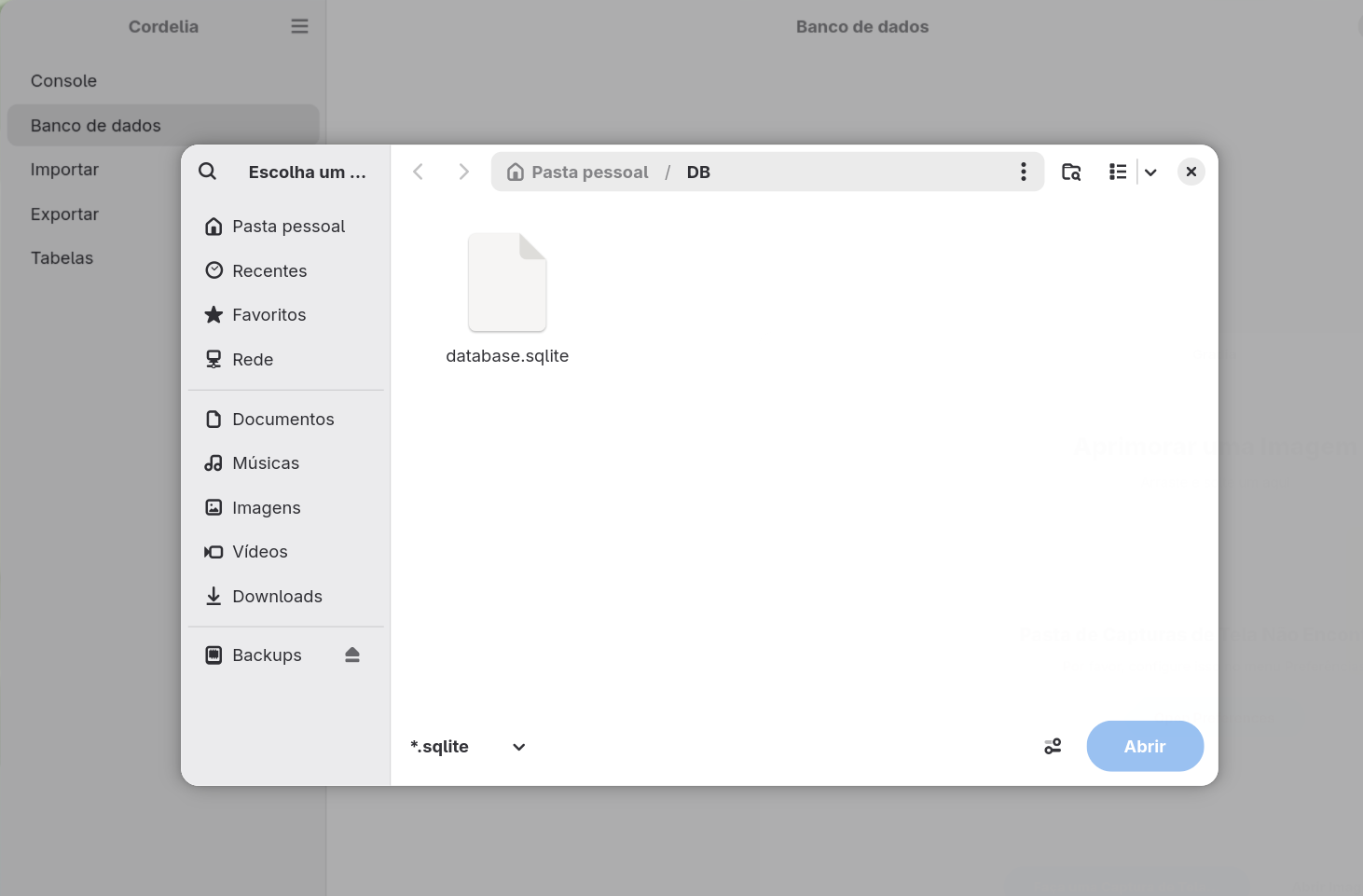This screenshot has height=896, width=1363.
Task: Click the filter options icon beside Abrir
Action: (1053, 747)
